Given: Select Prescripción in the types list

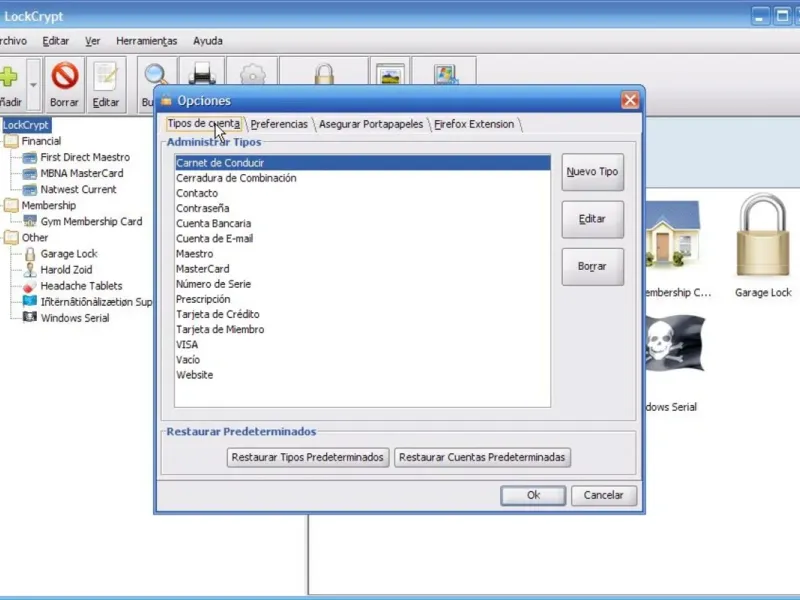Looking at the screenshot, I should [362, 299].
